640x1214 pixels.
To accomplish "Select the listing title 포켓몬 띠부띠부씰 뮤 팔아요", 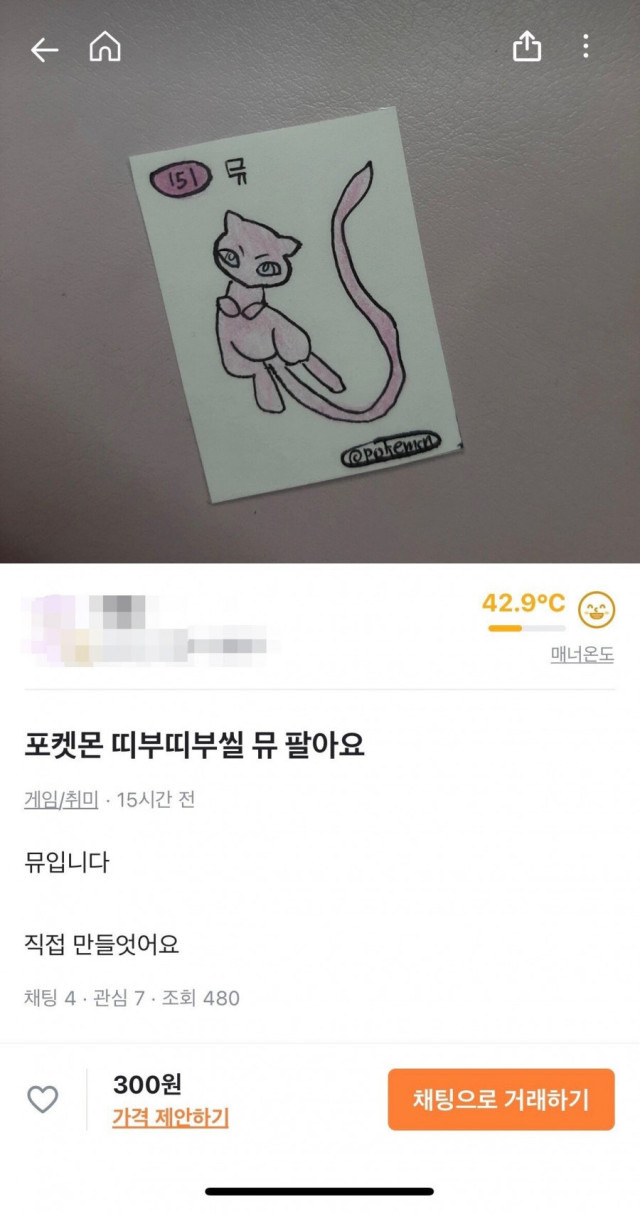I will click(194, 746).
